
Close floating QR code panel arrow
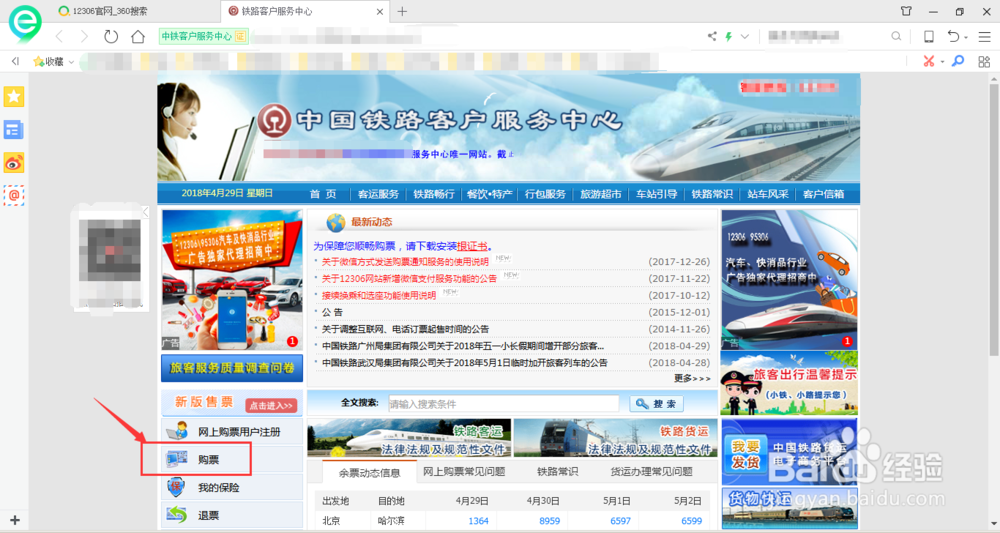click(x=145, y=212)
